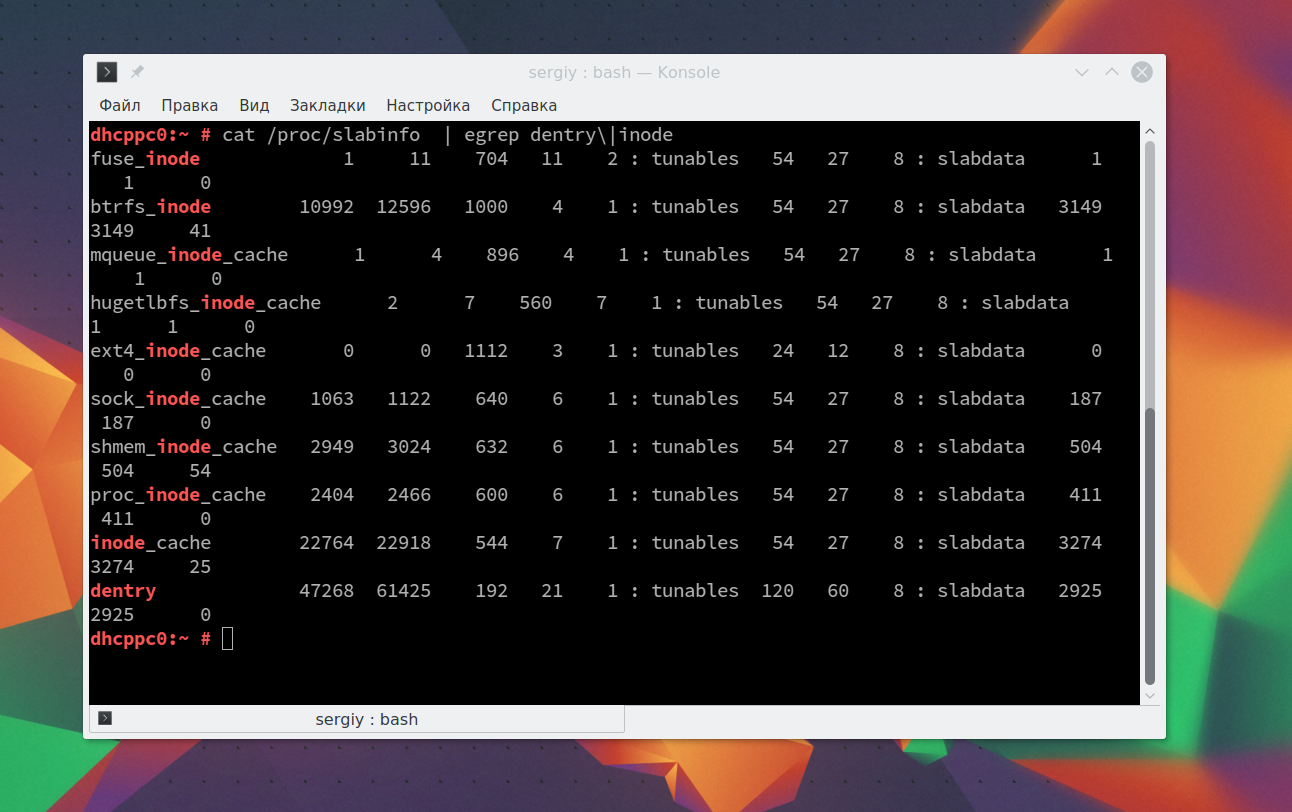Open the Файл menu
This screenshot has height=812, width=1292.
tap(119, 105)
